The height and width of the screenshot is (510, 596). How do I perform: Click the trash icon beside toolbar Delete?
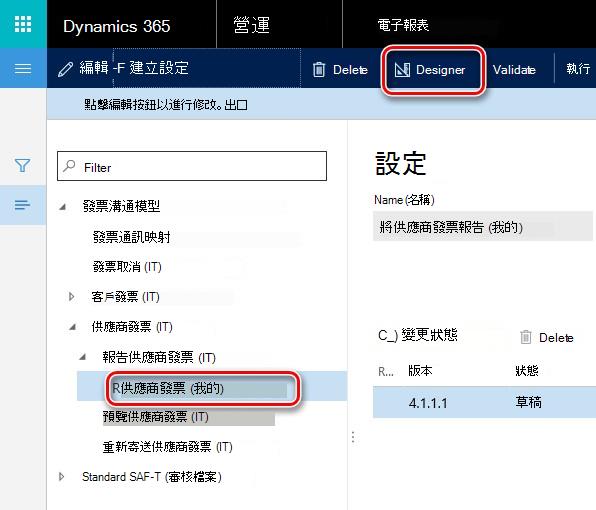(x=319, y=70)
